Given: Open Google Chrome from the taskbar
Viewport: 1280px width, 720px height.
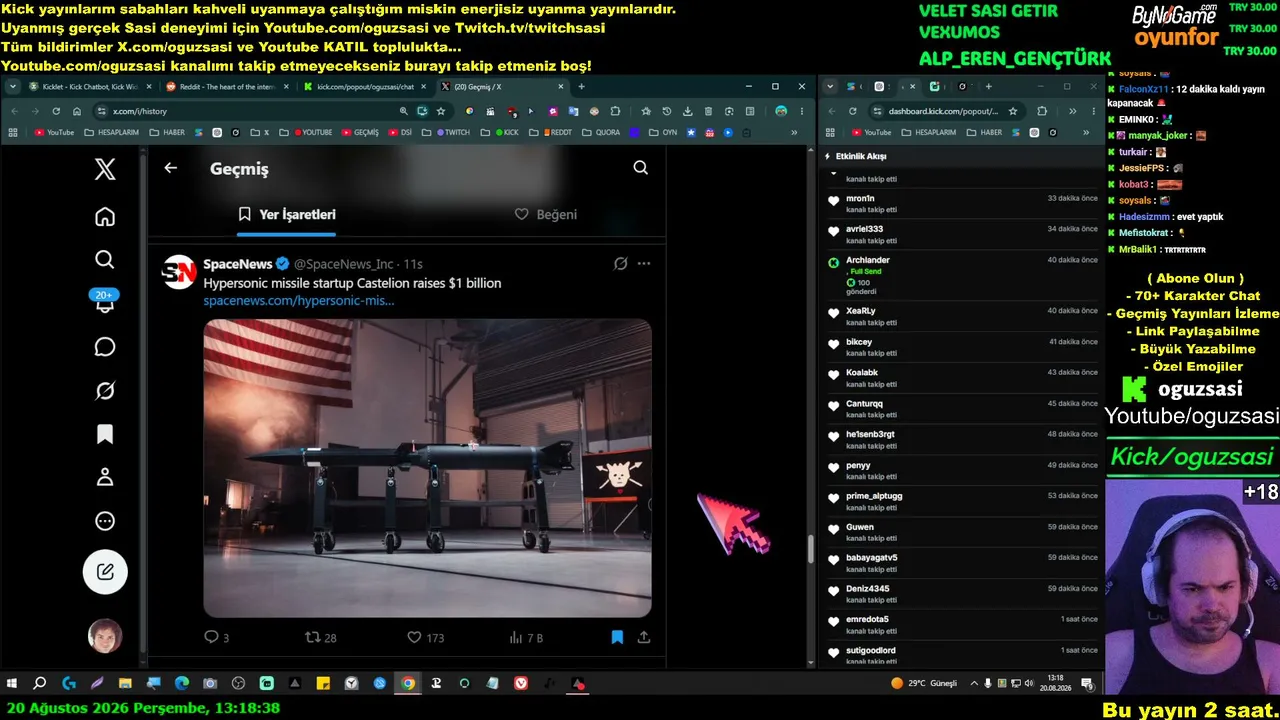Looking at the screenshot, I should [408, 684].
